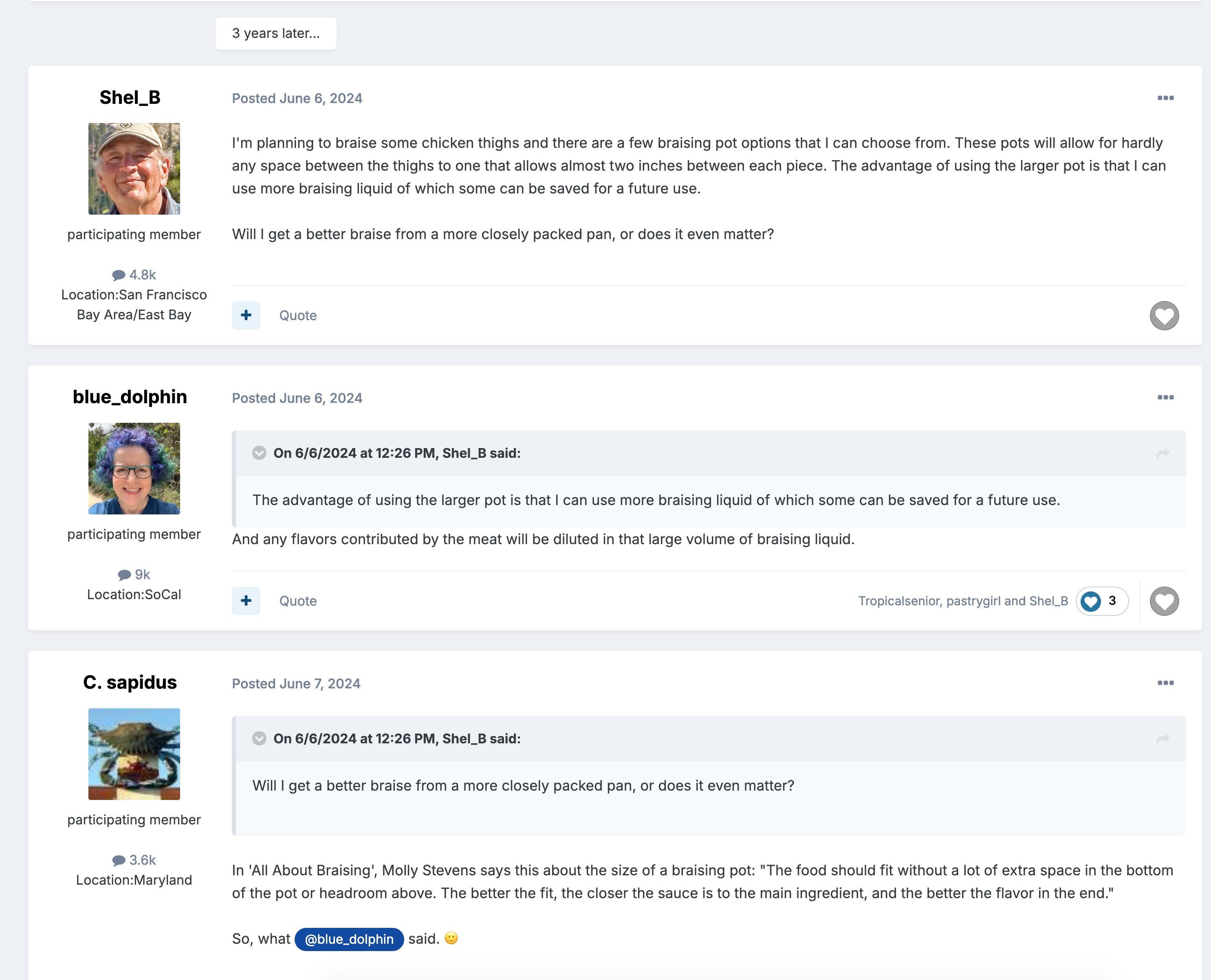Viewport: 1211px width, 980px height.
Task: Open options menu on C. sapidus's post
Action: pos(1165,683)
